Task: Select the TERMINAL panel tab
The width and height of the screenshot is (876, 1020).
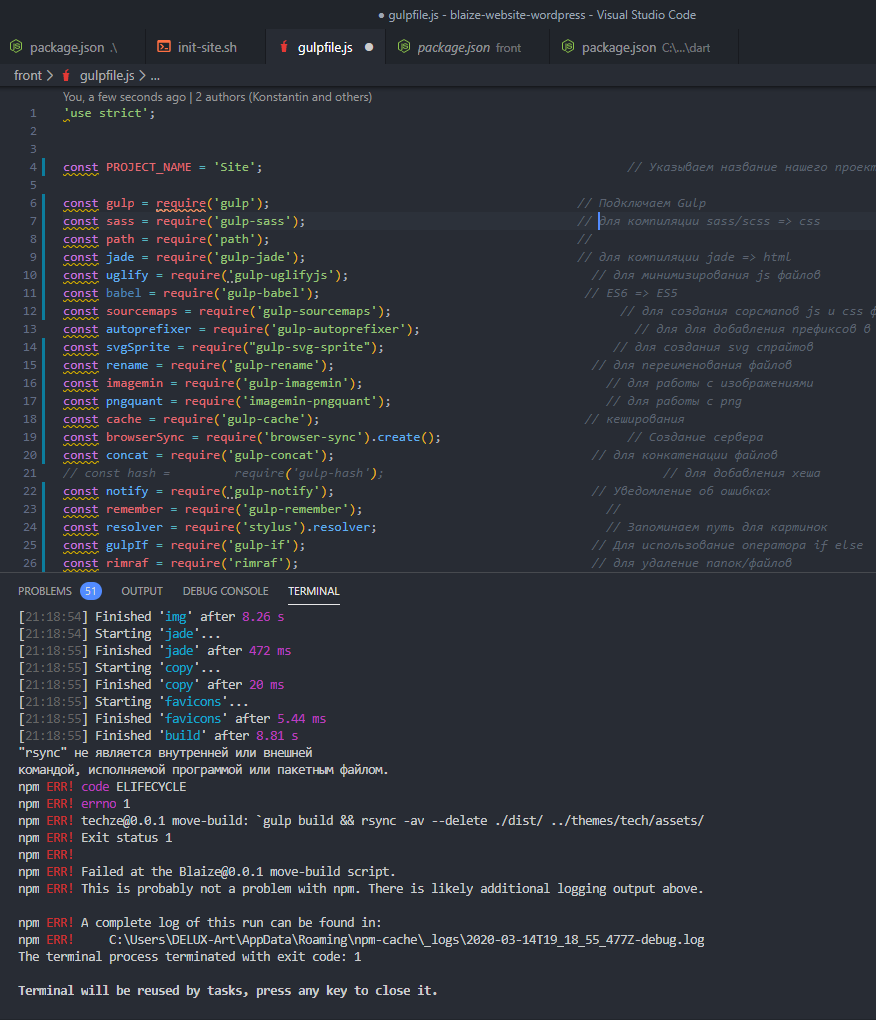Action: tap(313, 591)
